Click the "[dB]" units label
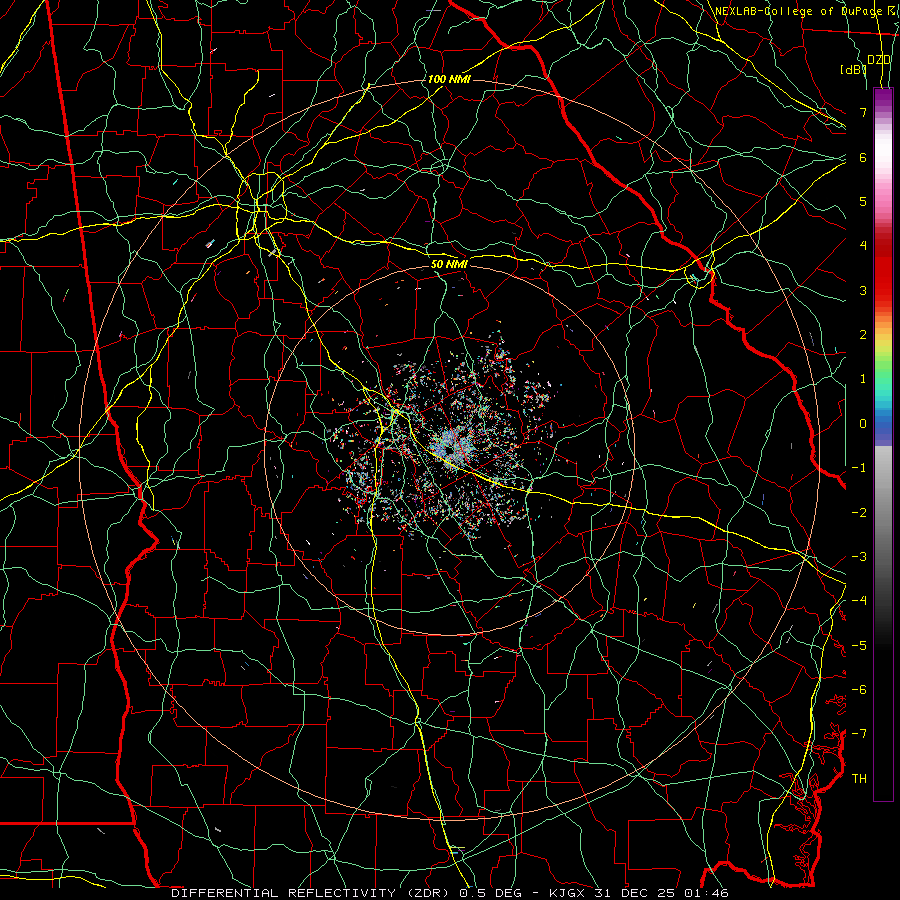This screenshot has width=900, height=900. (x=852, y=69)
